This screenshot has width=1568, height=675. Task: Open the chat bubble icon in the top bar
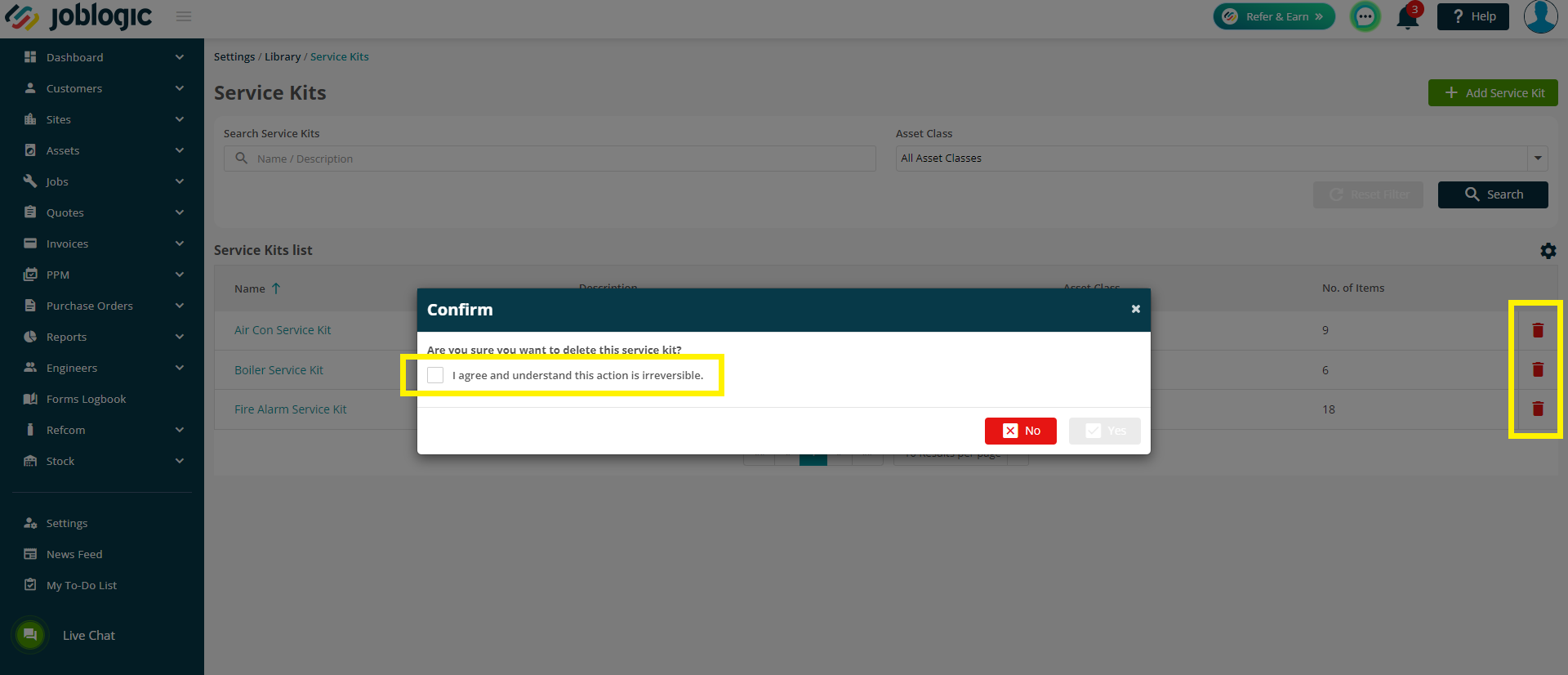click(x=1365, y=16)
